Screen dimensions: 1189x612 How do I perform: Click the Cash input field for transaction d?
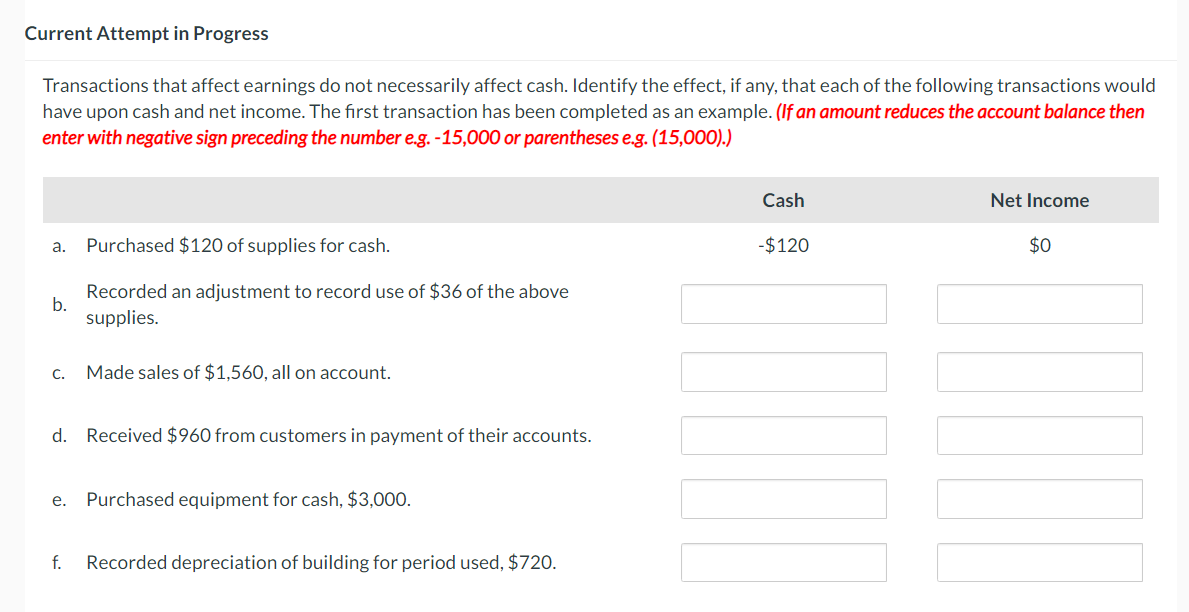pyautogui.click(x=783, y=435)
